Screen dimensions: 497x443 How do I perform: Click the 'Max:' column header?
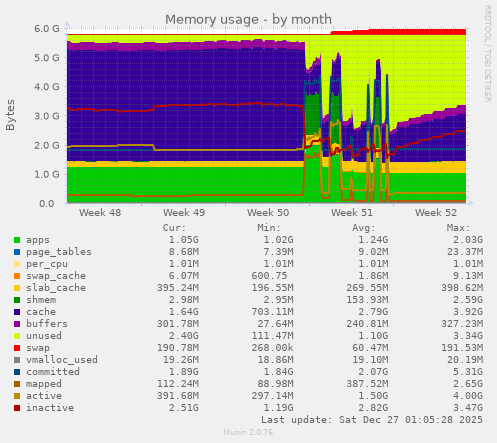point(458,228)
